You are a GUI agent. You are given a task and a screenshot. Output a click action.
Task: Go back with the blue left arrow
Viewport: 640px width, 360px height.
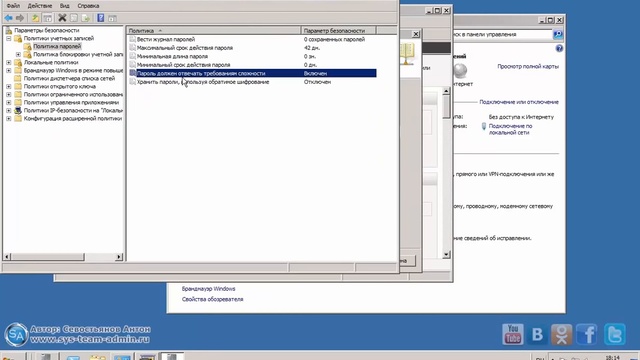tap(9, 18)
